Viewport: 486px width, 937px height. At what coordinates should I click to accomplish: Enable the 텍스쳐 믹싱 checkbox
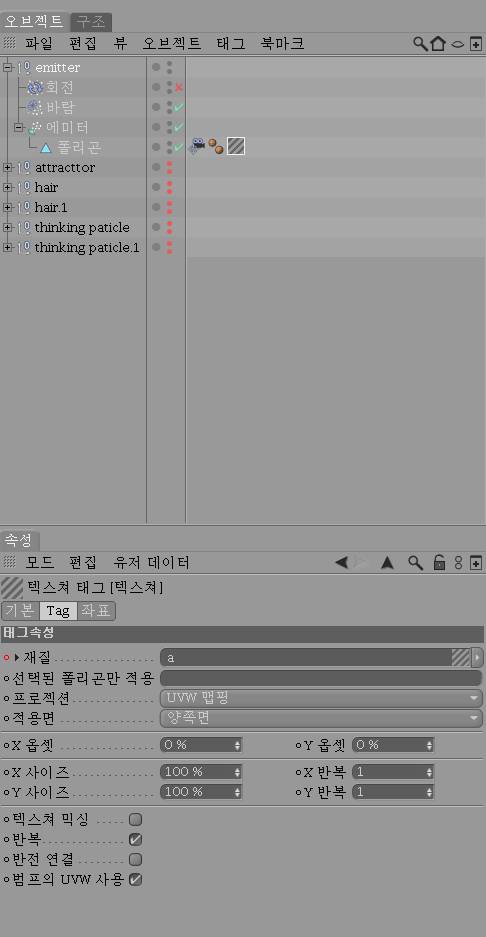pos(136,819)
